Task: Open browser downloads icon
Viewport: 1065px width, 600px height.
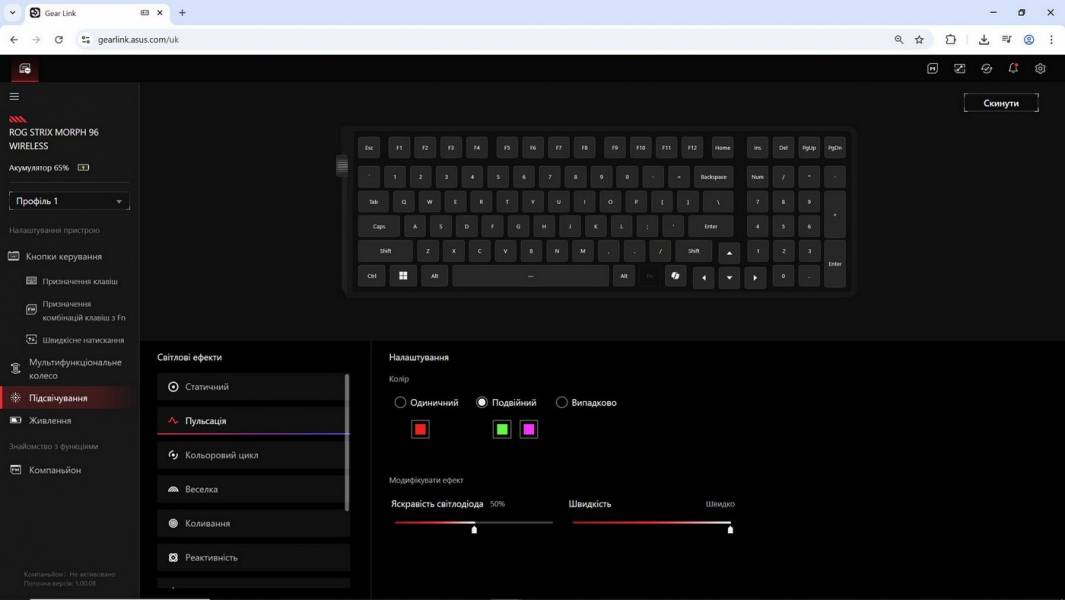Action: pos(983,39)
